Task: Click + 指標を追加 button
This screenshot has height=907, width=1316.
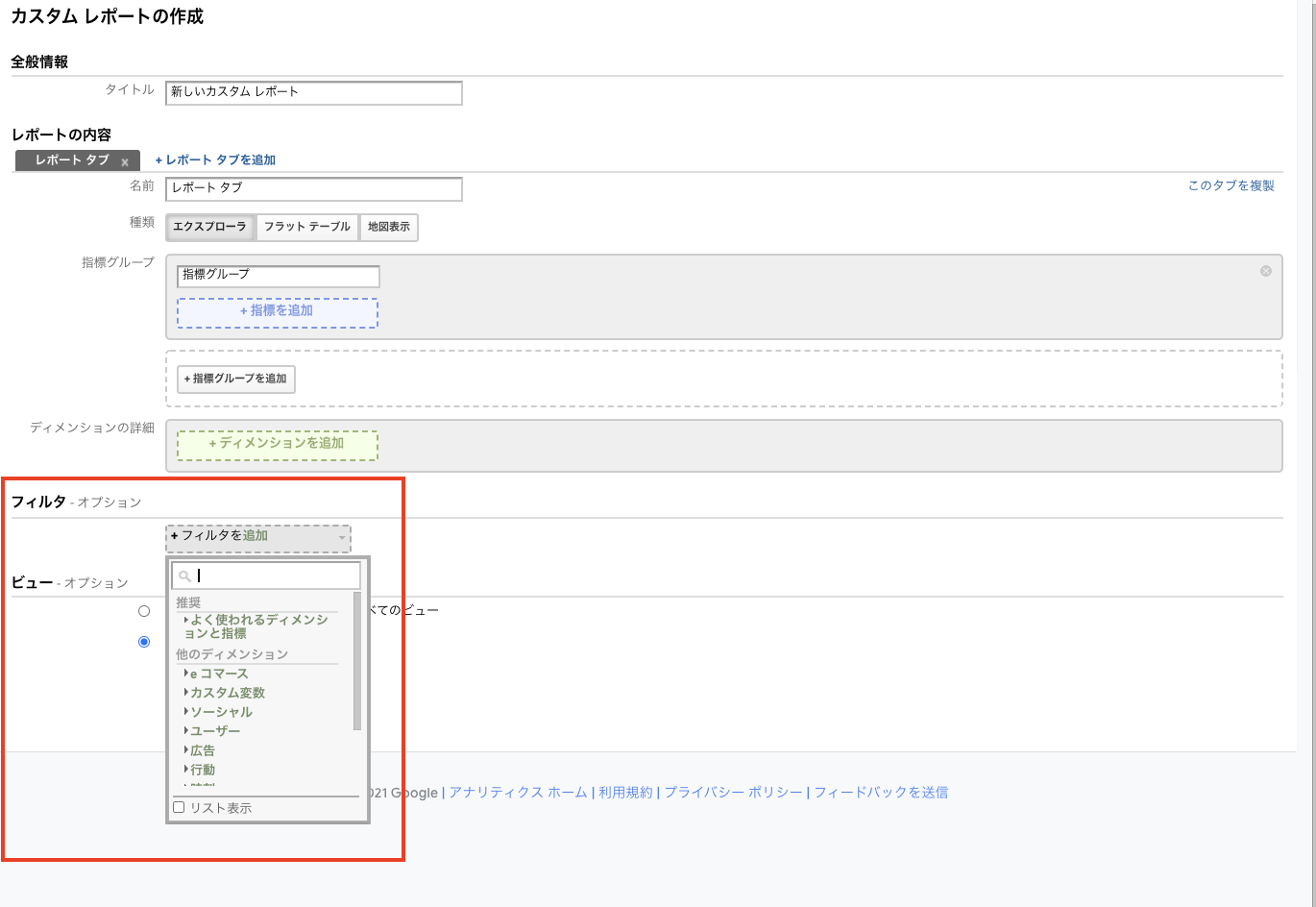Action: click(277, 311)
